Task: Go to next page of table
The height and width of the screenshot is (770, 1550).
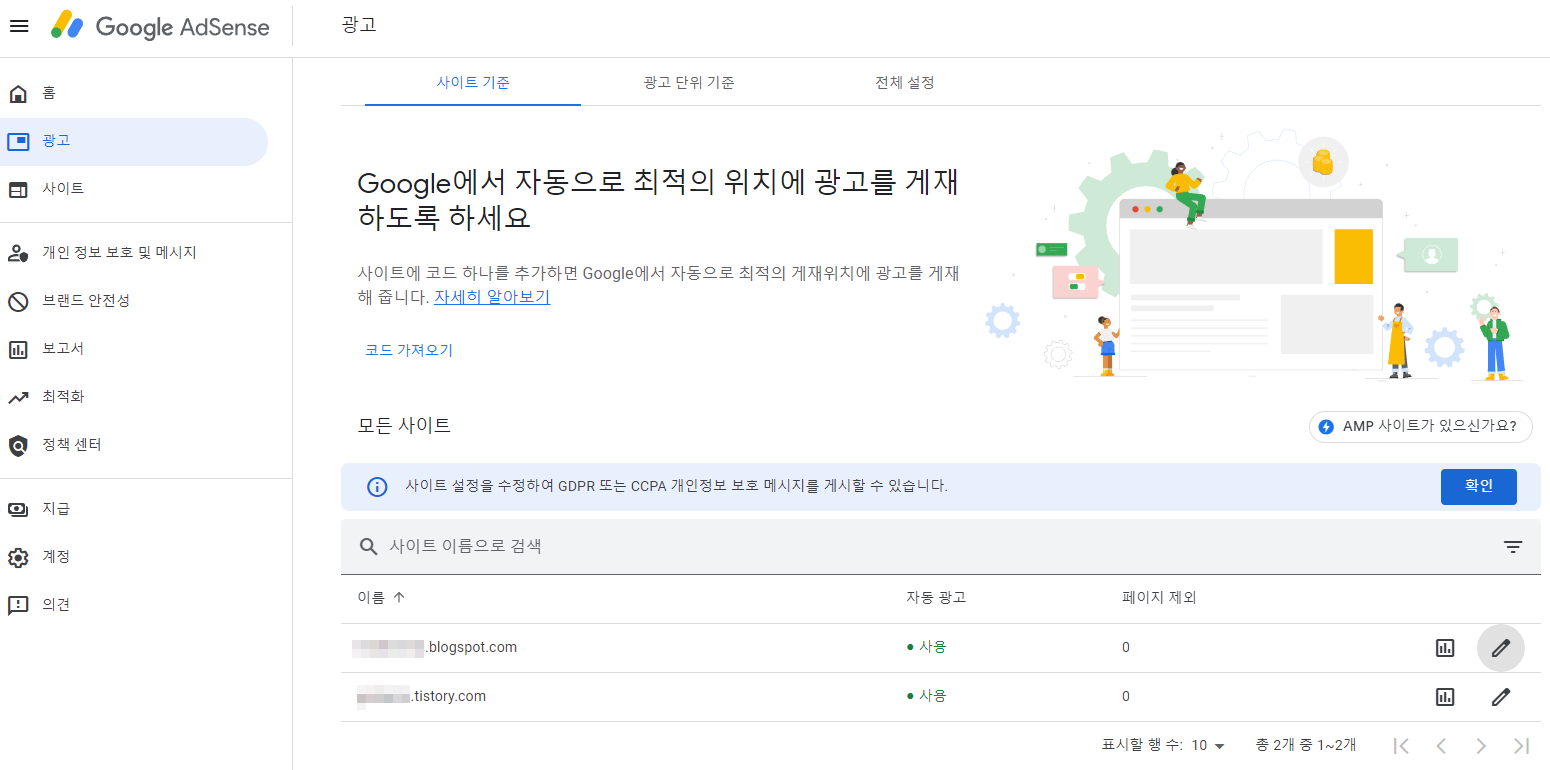Action: pos(1481,745)
